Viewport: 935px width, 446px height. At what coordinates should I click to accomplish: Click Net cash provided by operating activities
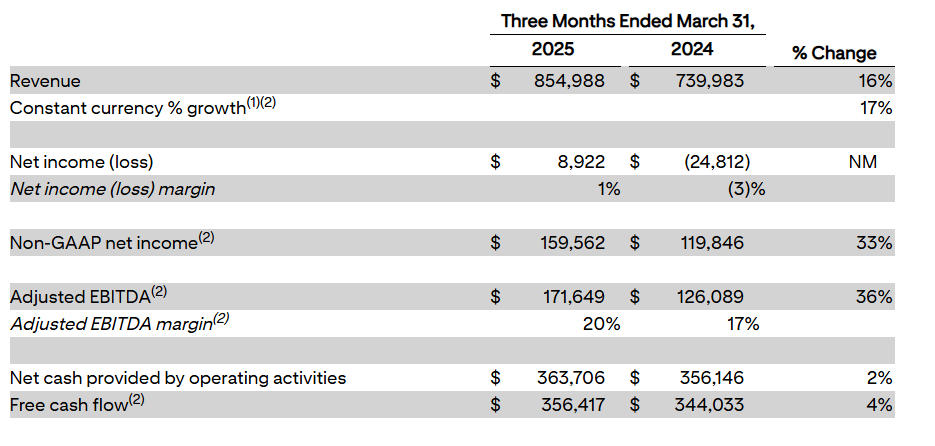click(177, 378)
